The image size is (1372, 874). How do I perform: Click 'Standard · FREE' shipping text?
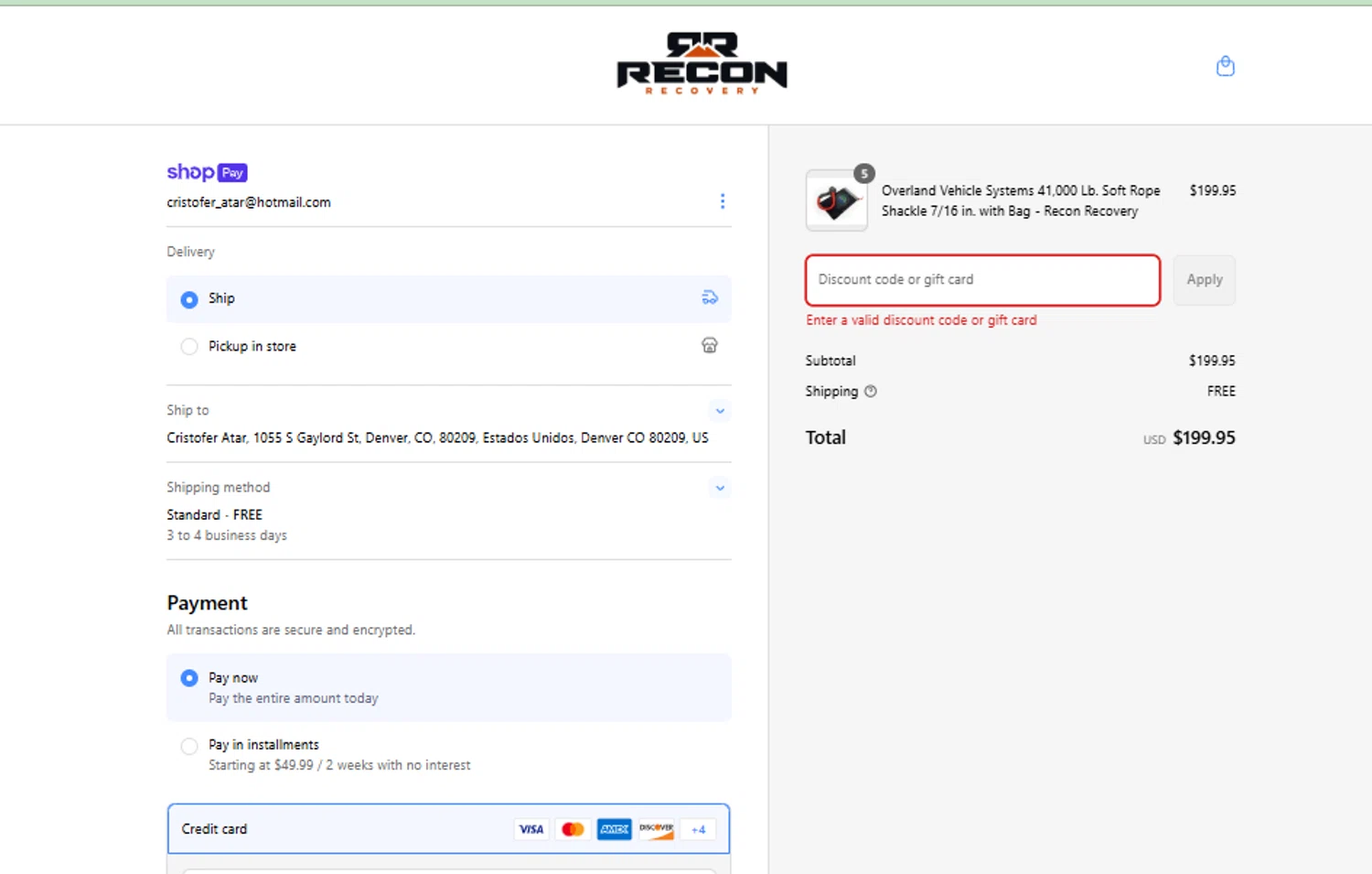[214, 514]
